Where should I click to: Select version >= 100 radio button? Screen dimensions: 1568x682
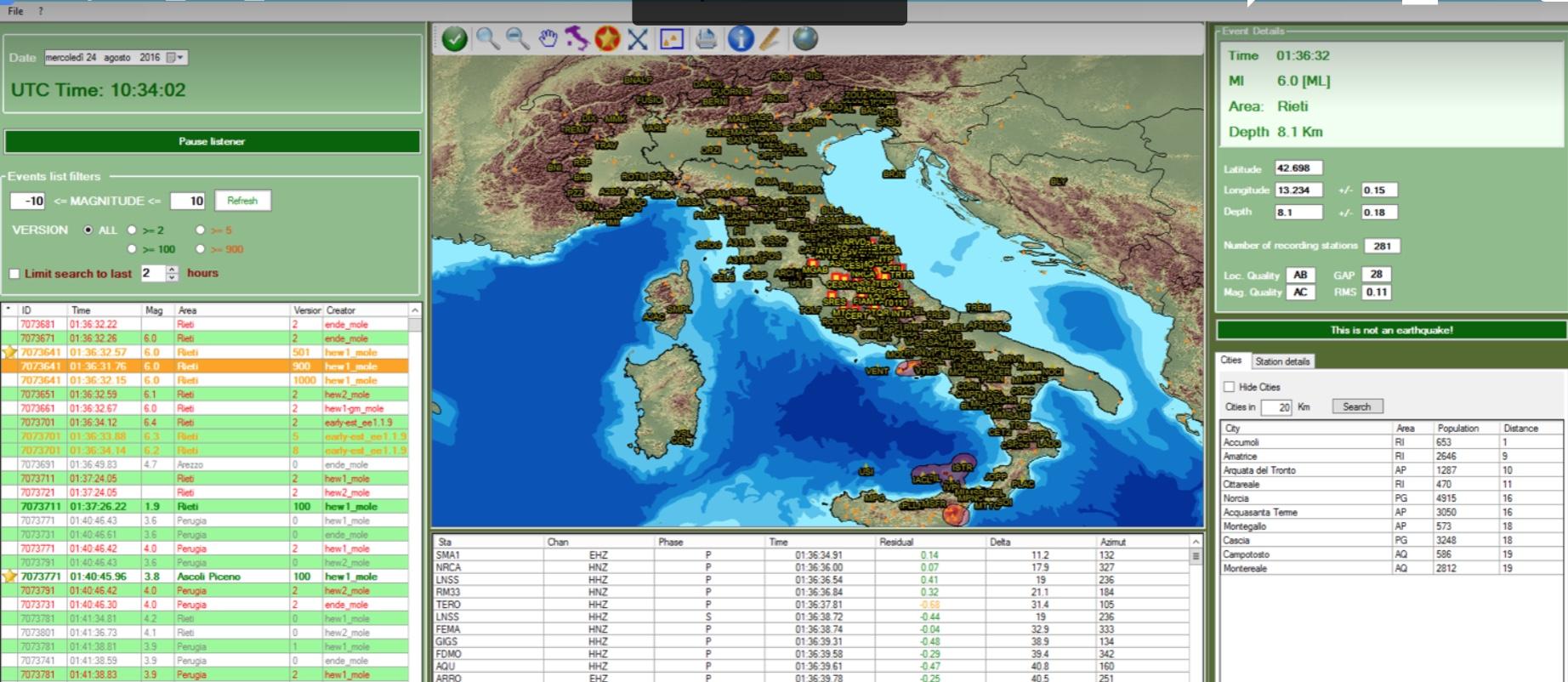[x=132, y=249]
